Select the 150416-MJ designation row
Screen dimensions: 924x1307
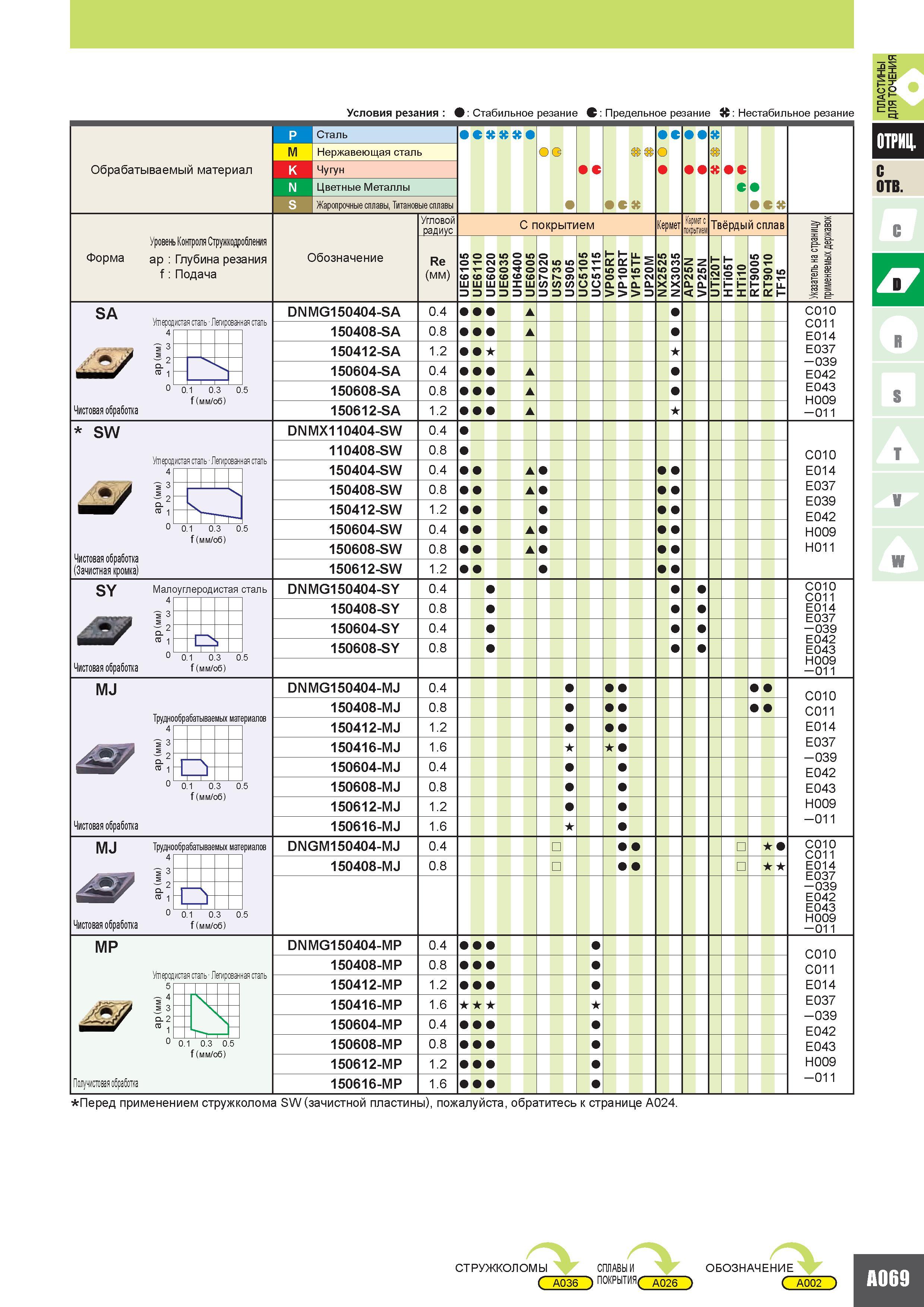[x=365, y=747]
